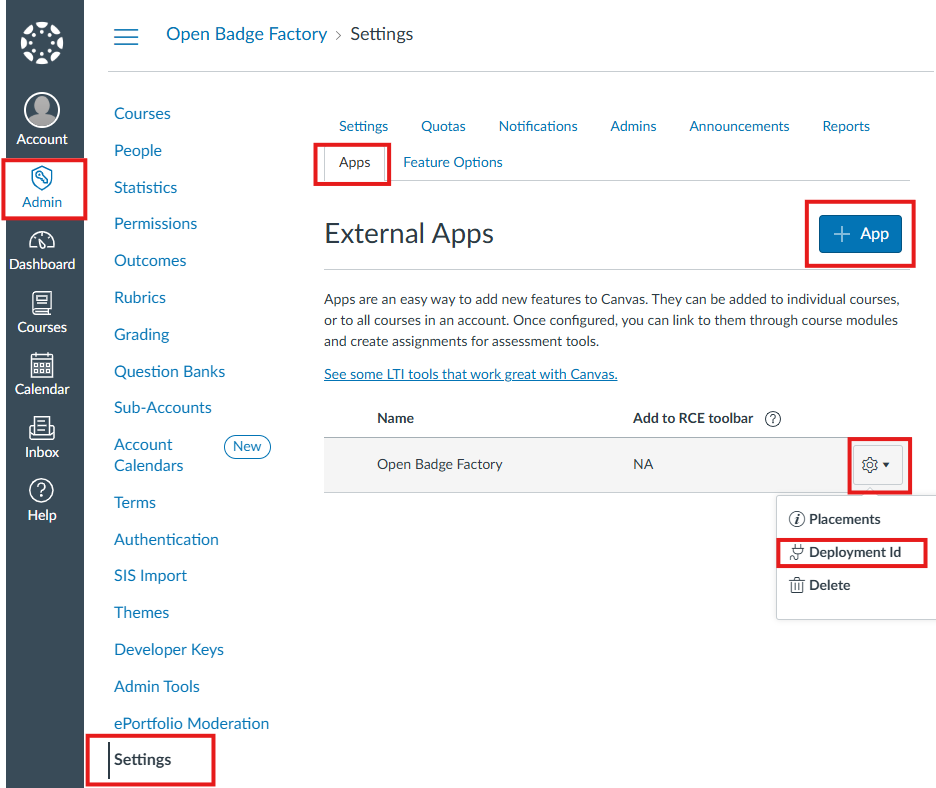Open the SIS Import link
Viewport: 936px width, 788px height.
tap(150, 576)
